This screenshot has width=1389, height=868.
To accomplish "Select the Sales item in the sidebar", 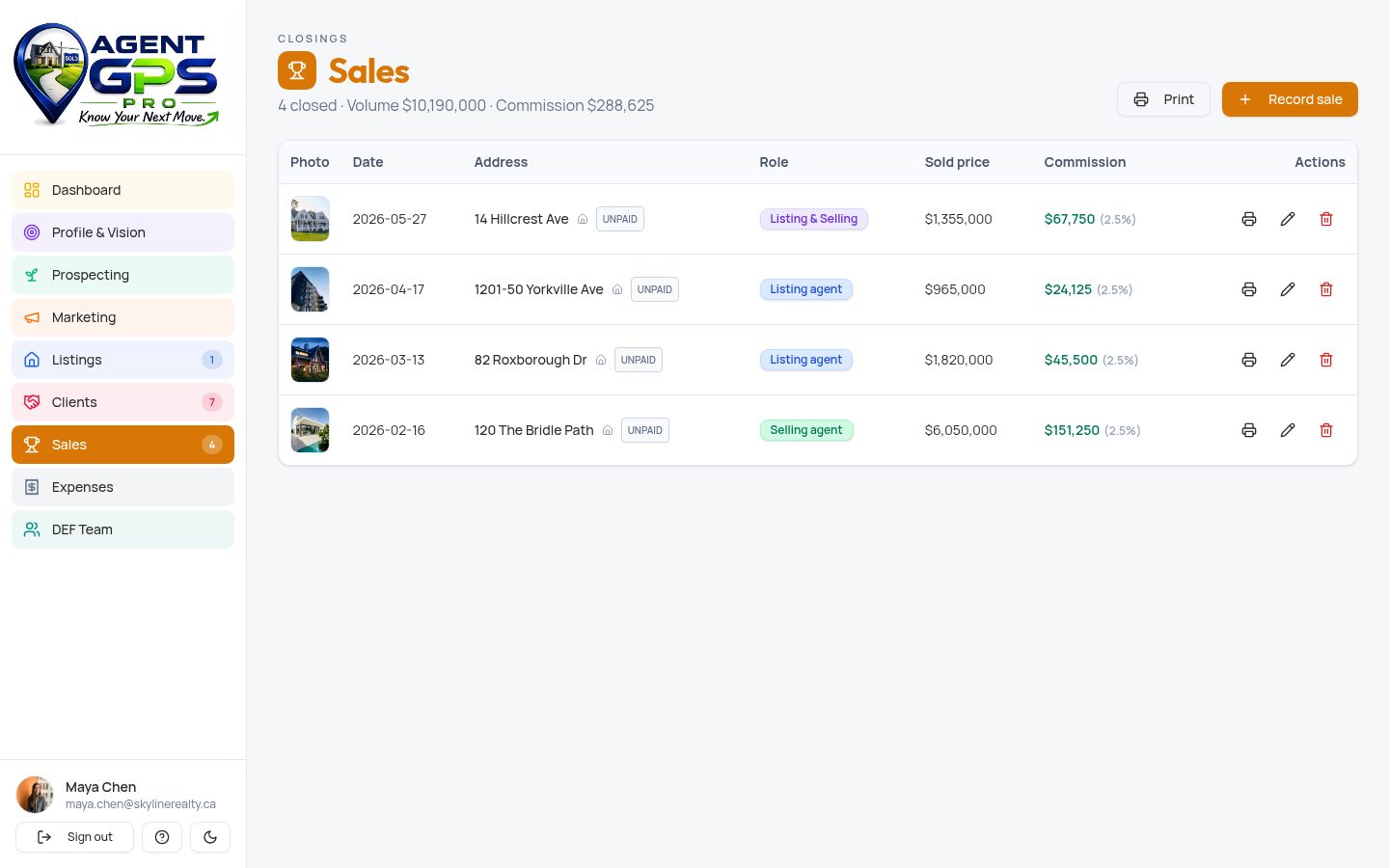I will pos(123,445).
